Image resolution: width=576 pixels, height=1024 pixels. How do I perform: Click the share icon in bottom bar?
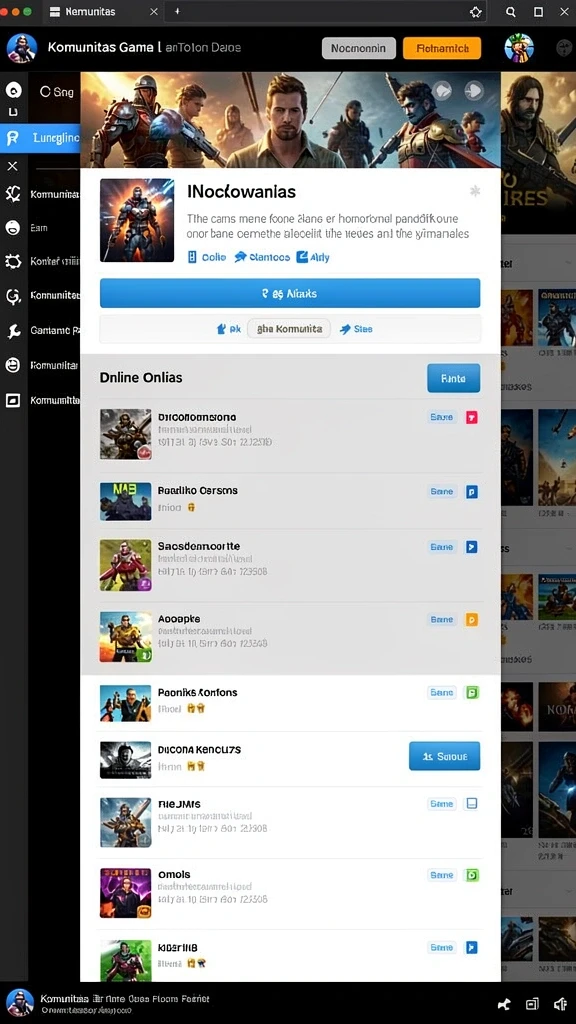click(x=504, y=1004)
